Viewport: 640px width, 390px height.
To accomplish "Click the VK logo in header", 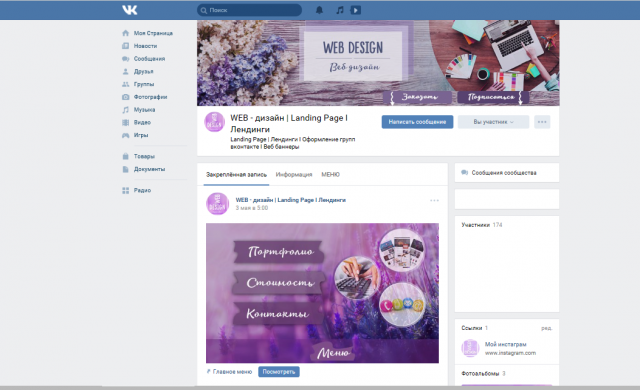I will (x=130, y=10).
